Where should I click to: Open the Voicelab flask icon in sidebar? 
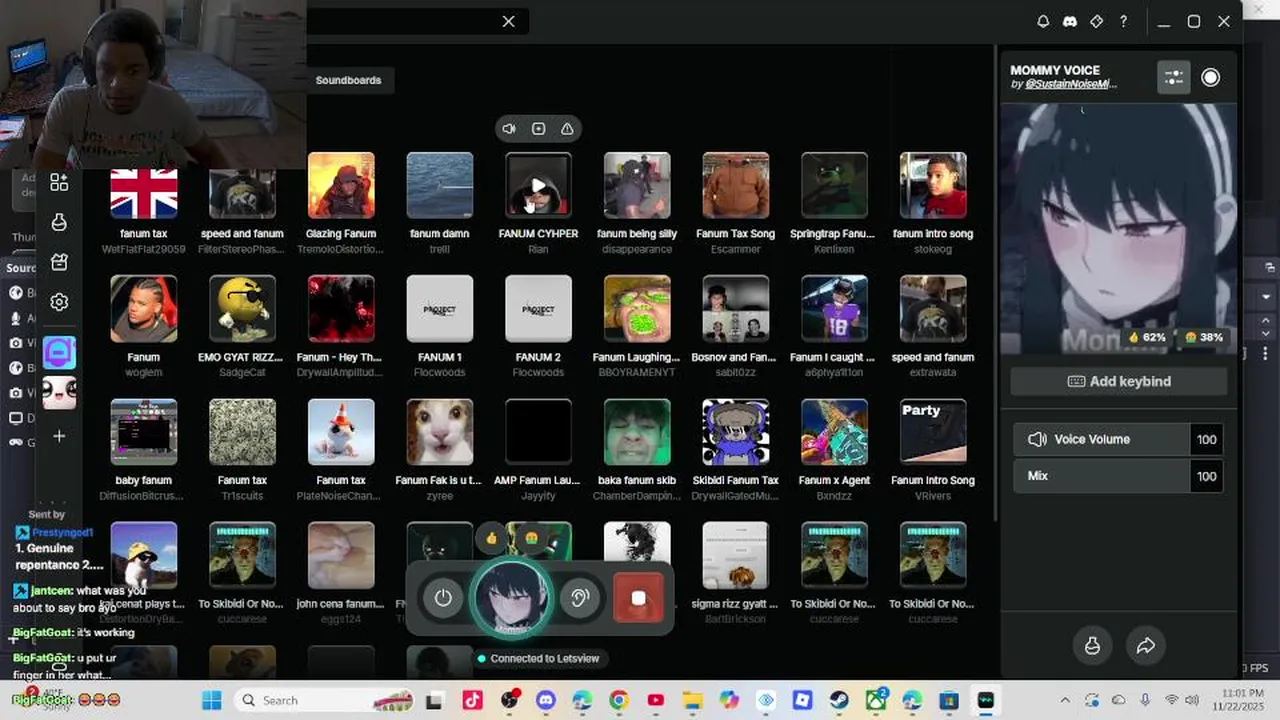tap(59, 222)
